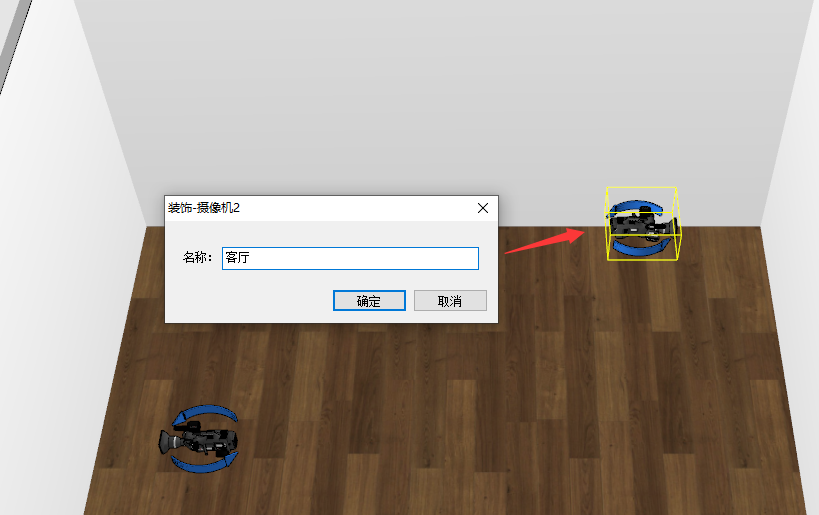Click the 名称 text field containing 客厅
This screenshot has width=819, height=515.
point(350,259)
